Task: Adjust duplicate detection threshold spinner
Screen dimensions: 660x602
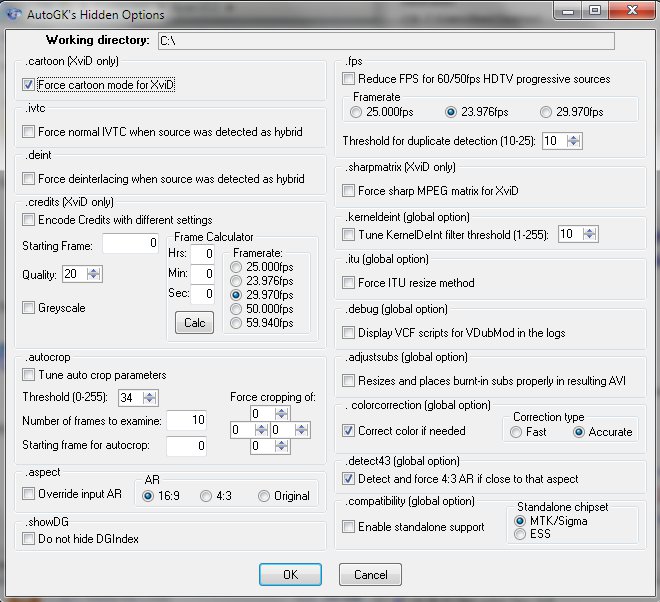Action: [x=573, y=141]
